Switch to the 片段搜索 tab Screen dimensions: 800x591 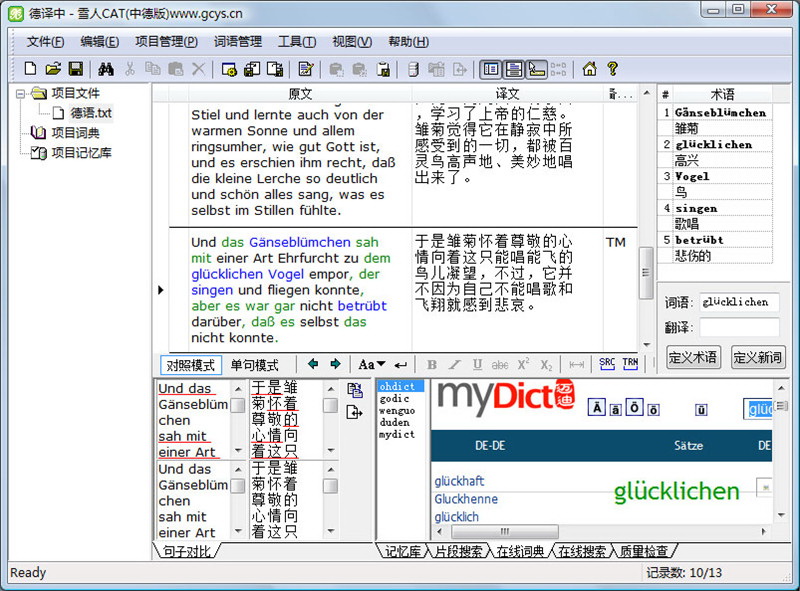coord(458,551)
